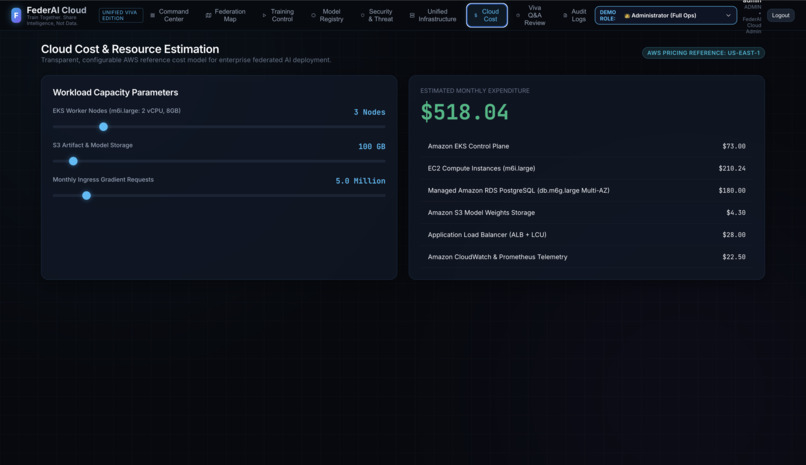Screen dimensions: 806x465
Task: View the Audit Logs tab
Action: coord(574,15)
